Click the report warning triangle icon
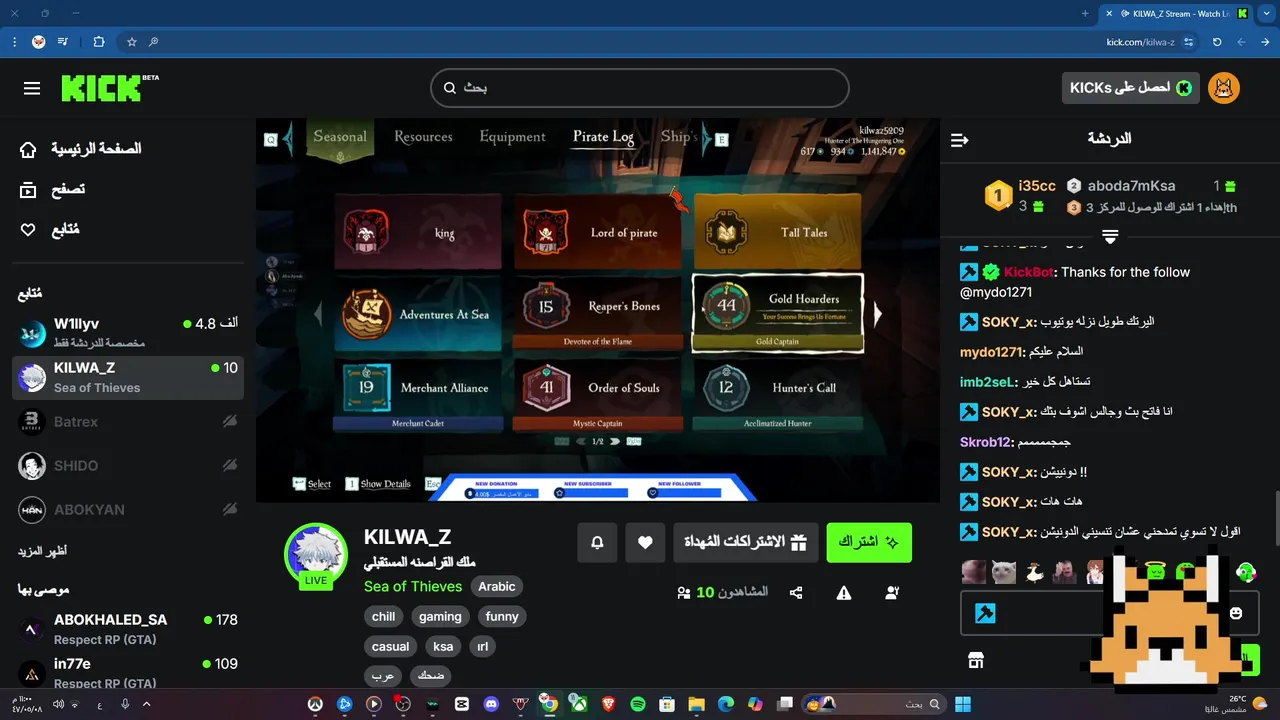This screenshot has height=720, width=1280. [844, 592]
